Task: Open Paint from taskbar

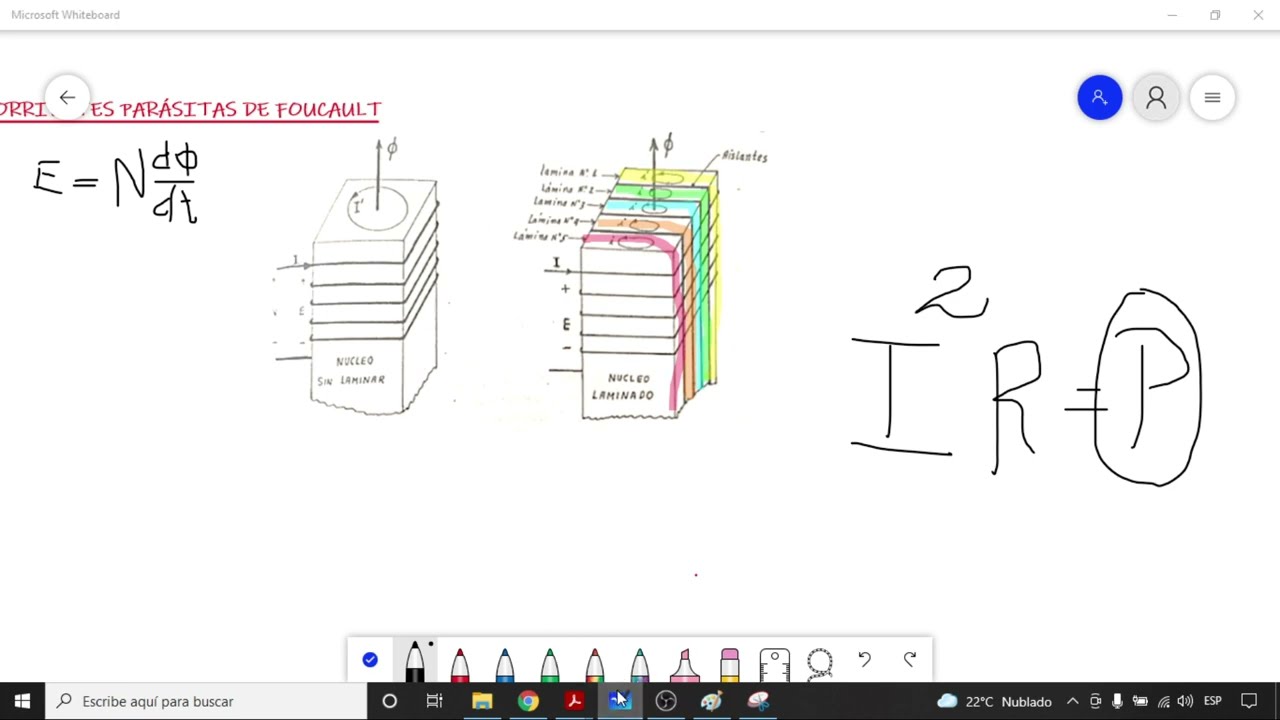Action: (x=712, y=701)
